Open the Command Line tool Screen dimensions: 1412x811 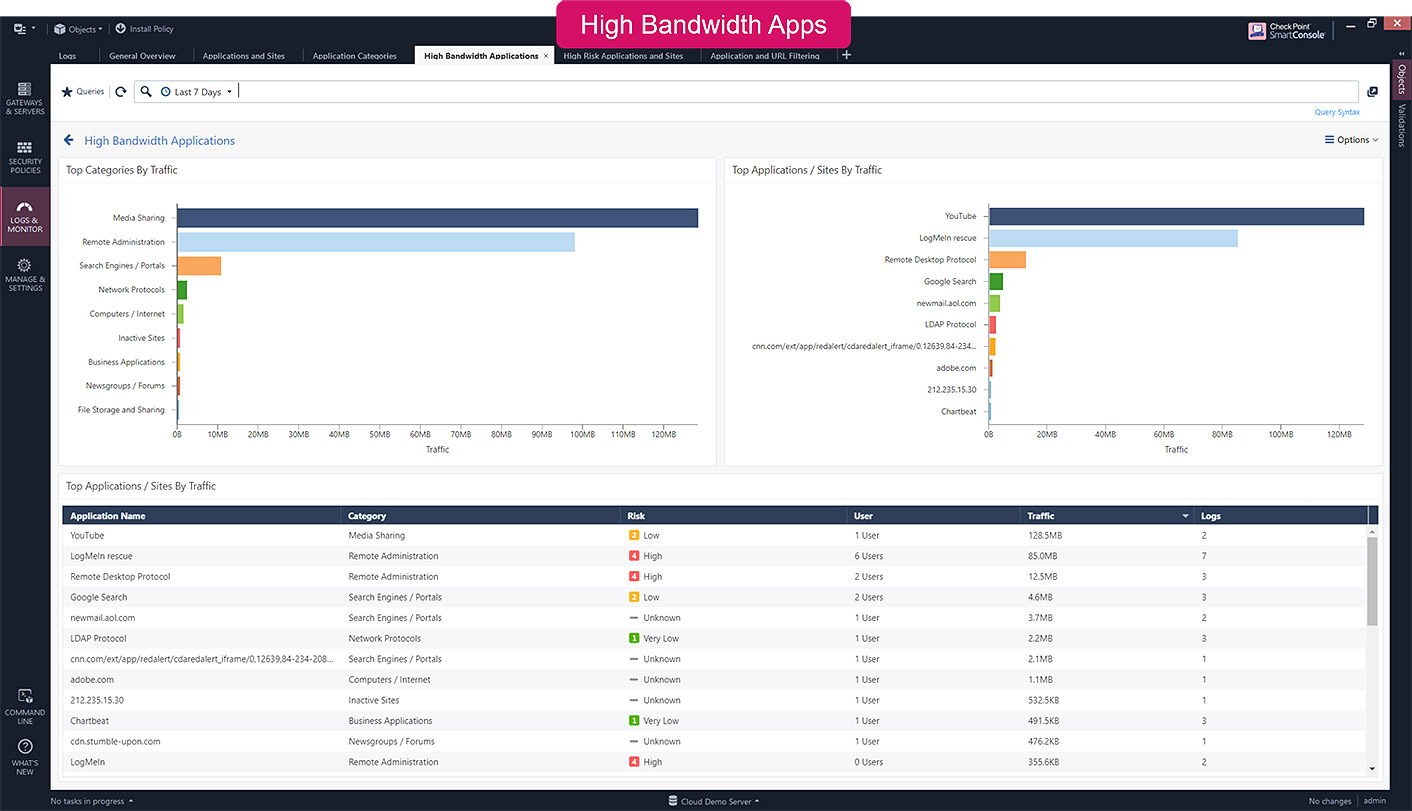pyautogui.click(x=25, y=706)
